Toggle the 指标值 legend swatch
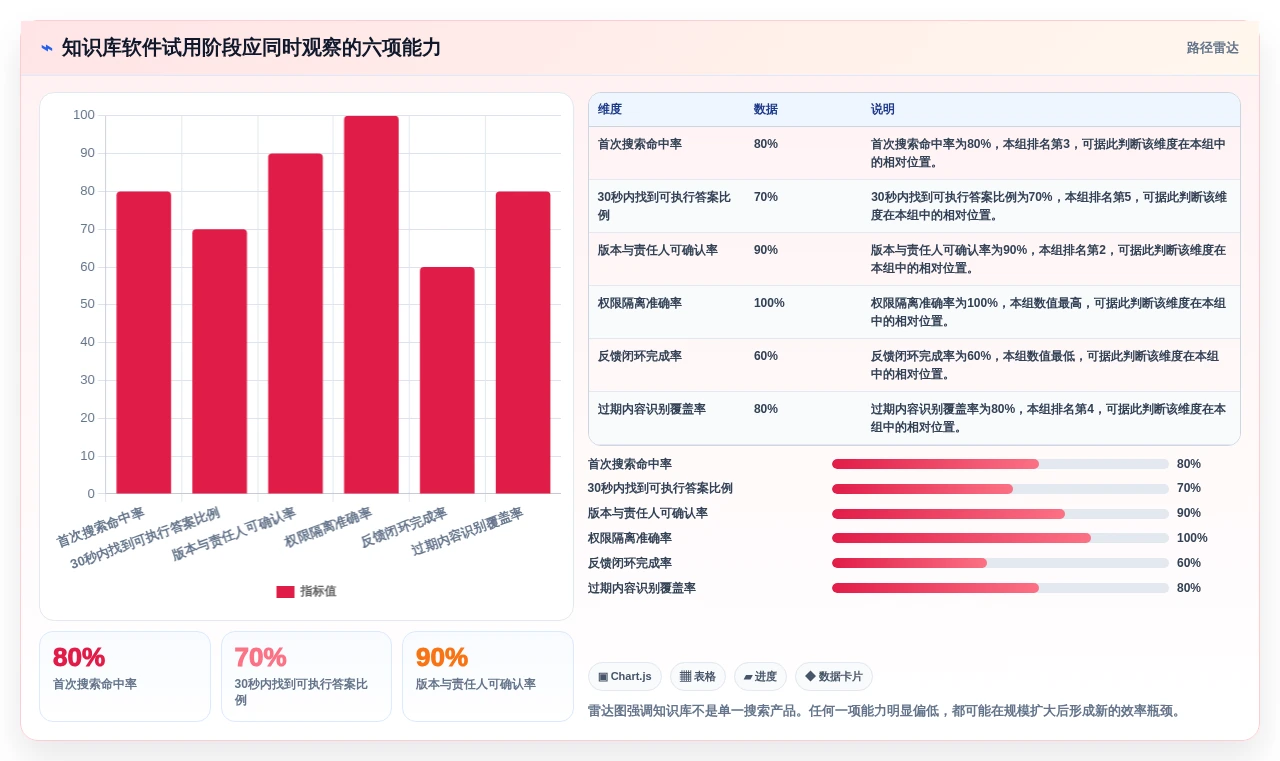 [x=285, y=592]
